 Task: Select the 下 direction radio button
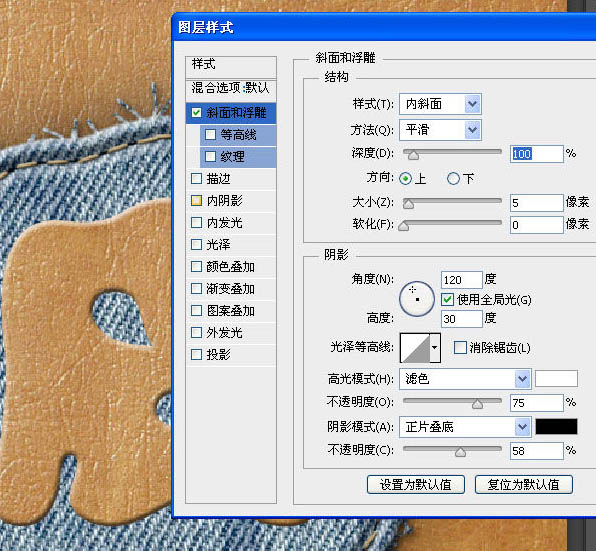point(453,178)
